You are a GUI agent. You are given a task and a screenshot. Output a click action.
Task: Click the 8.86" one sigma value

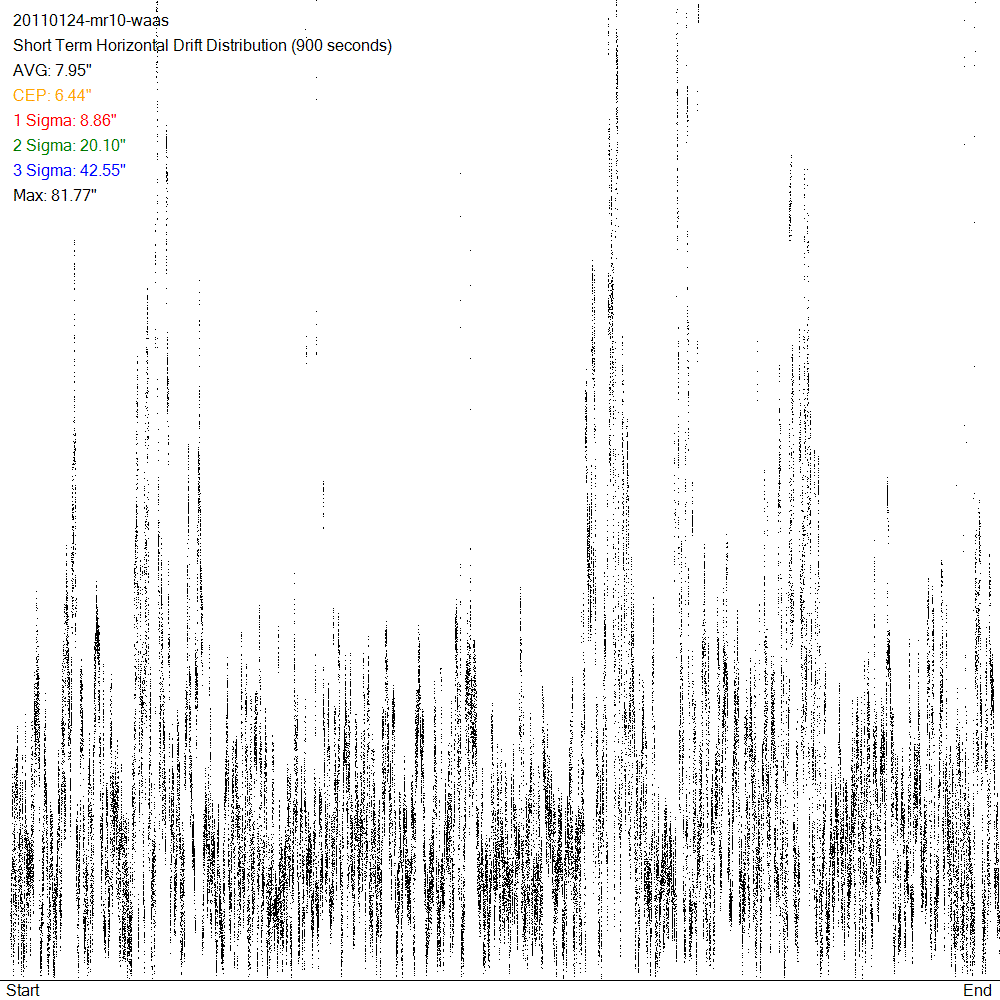tap(100, 120)
